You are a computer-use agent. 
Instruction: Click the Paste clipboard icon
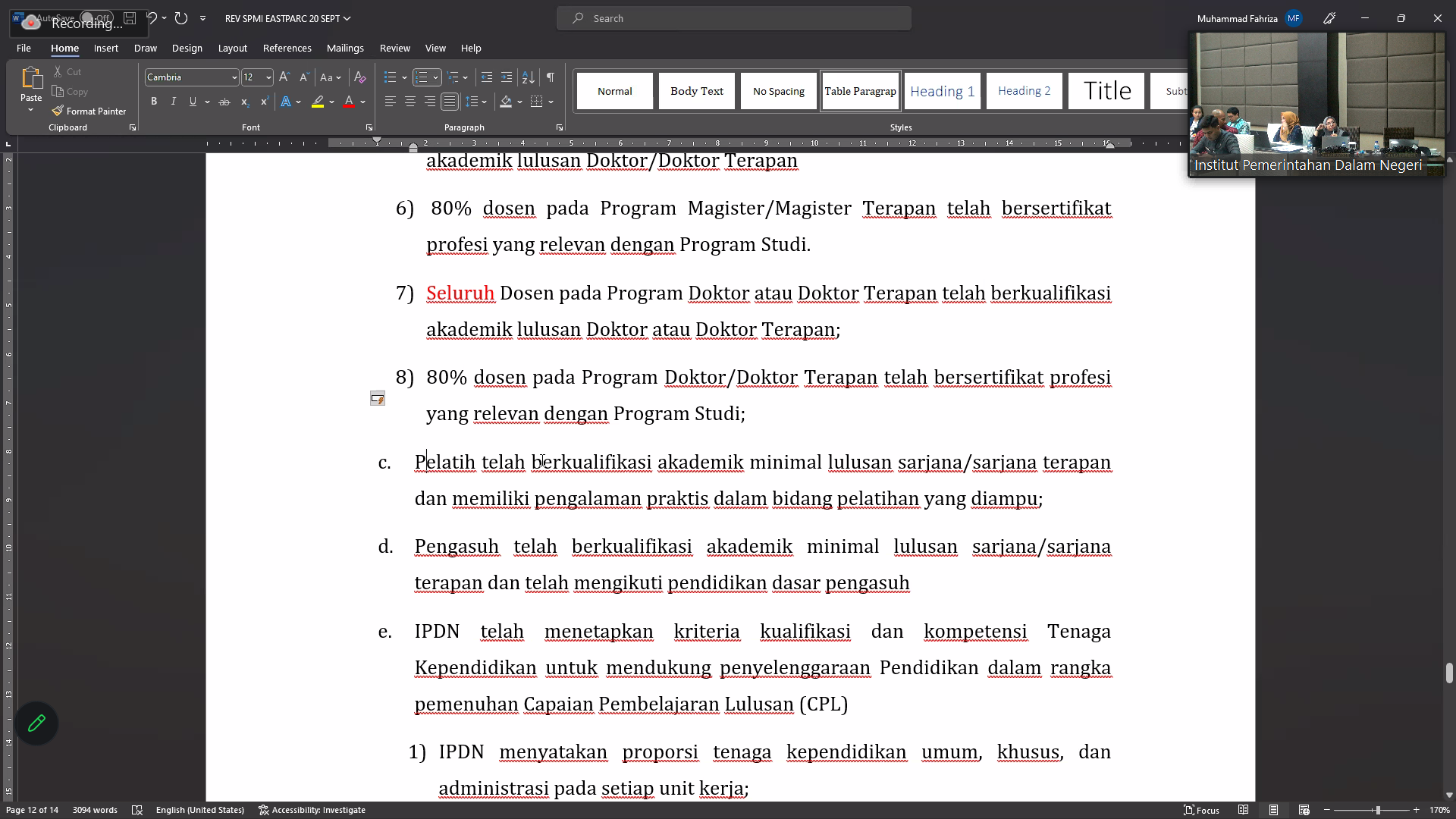tap(31, 78)
